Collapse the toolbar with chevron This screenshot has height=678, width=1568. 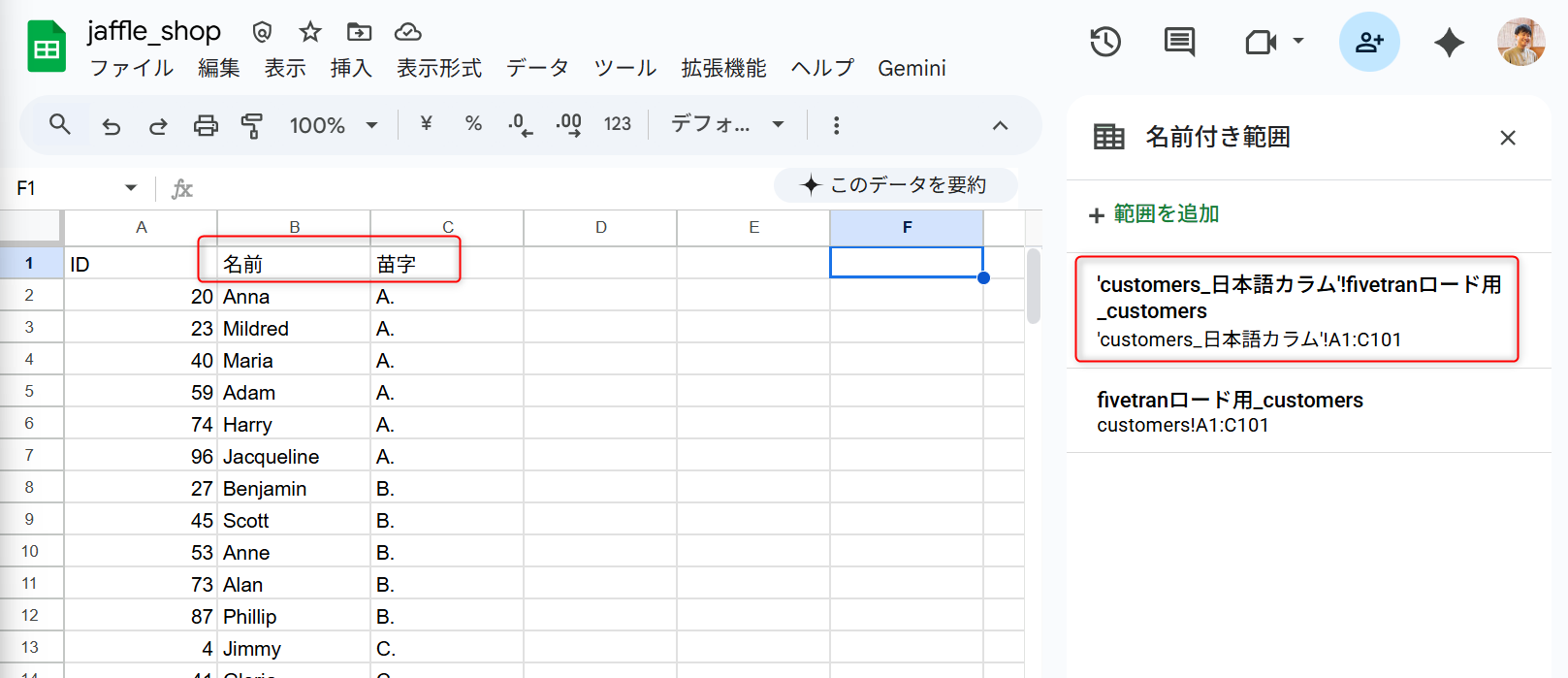click(1000, 125)
